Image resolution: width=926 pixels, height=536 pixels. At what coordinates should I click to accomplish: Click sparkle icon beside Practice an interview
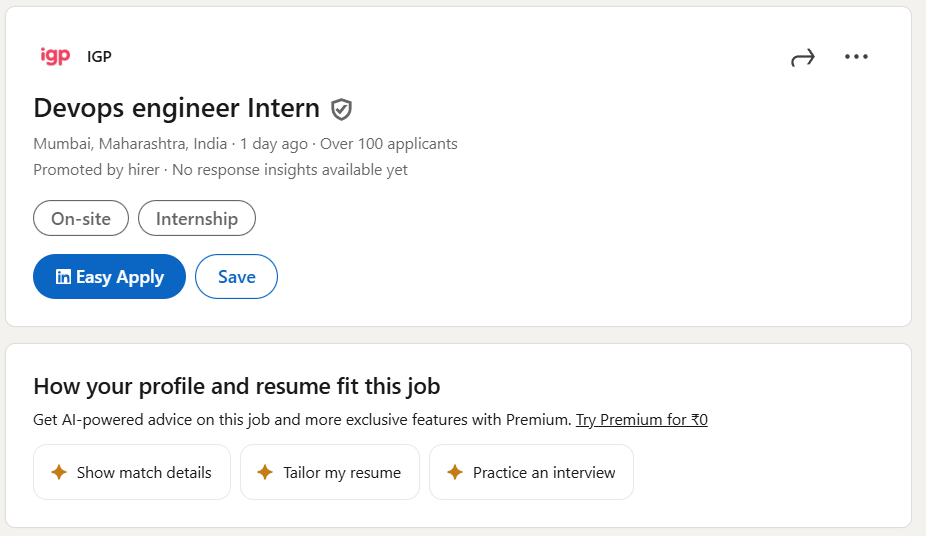coord(455,472)
